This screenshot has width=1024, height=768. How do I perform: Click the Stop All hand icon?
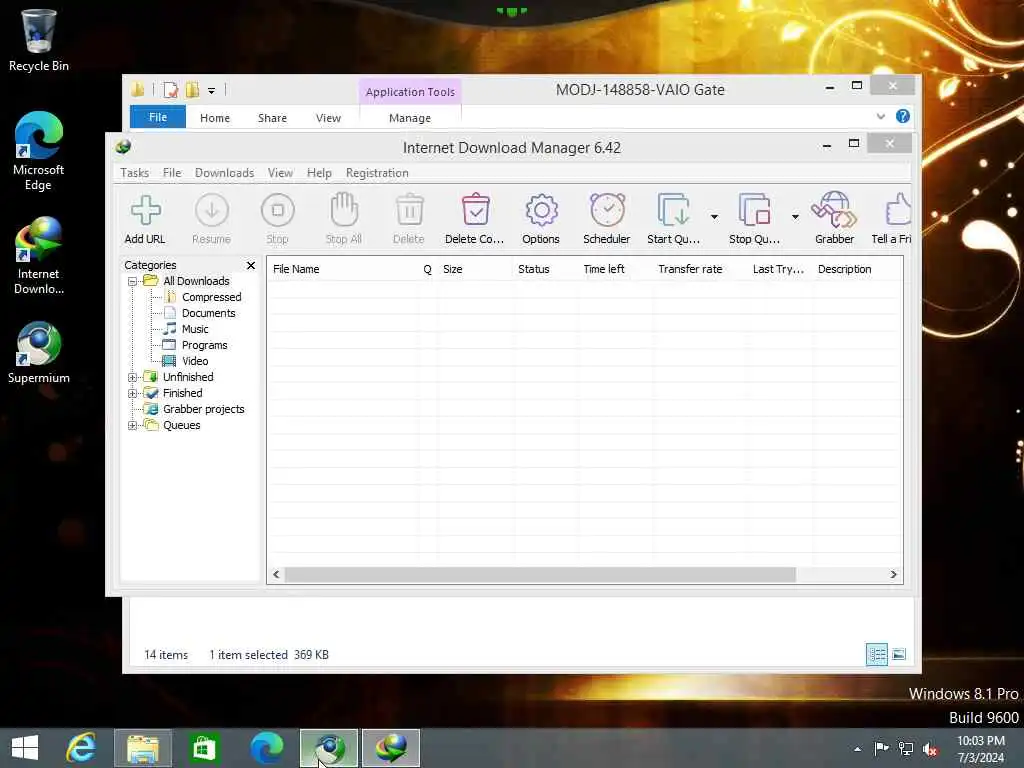point(344,209)
